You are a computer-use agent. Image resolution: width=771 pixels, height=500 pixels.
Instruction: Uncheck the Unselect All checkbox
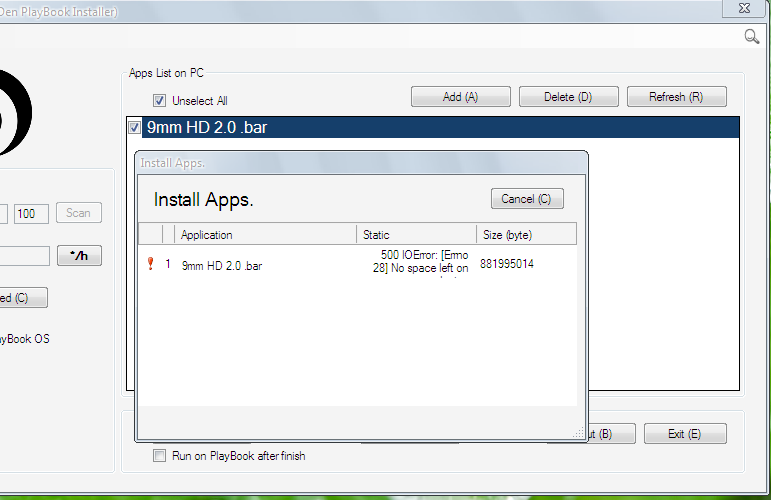(x=159, y=101)
